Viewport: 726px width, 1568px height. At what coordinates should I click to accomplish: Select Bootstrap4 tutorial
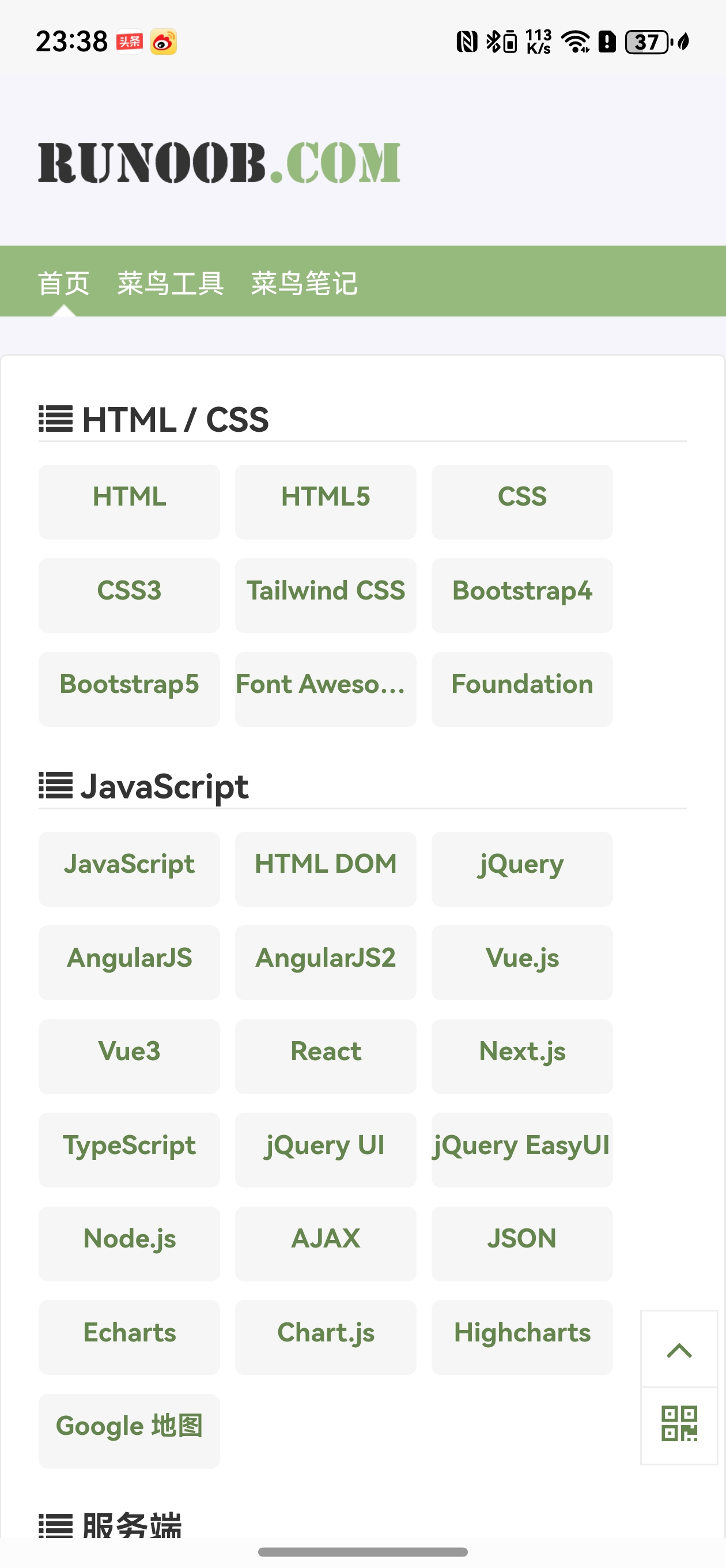click(522, 595)
